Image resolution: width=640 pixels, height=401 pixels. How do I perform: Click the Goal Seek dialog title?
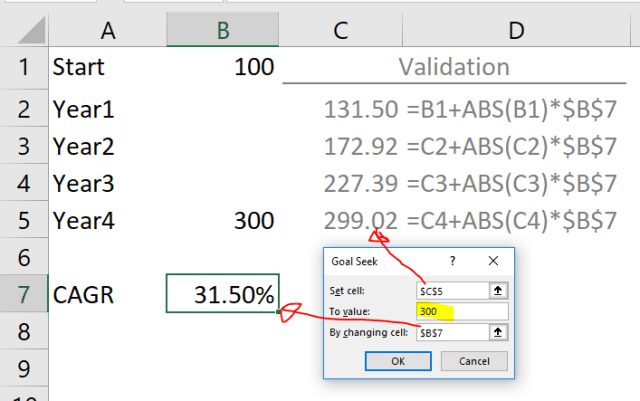tap(354, 261)
